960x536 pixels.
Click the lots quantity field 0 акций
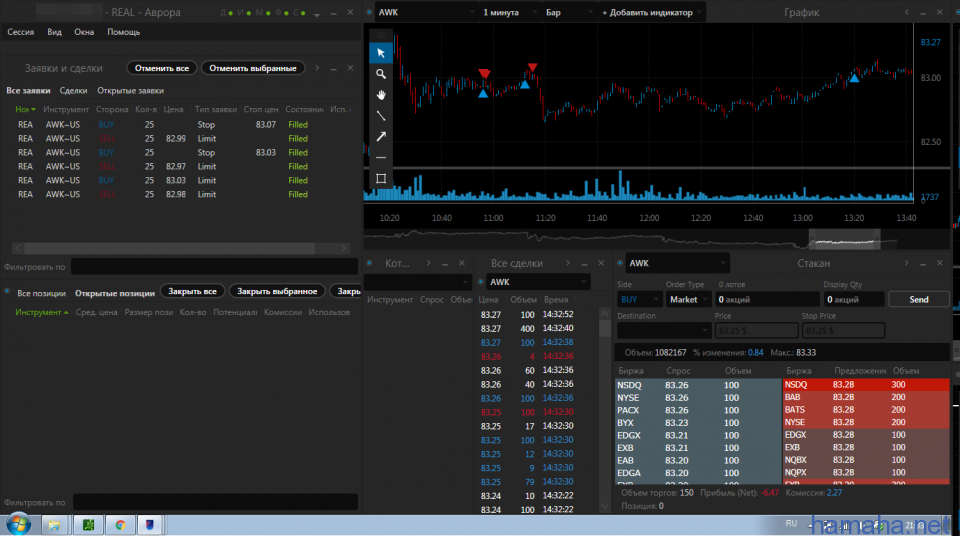pos(767,300)
